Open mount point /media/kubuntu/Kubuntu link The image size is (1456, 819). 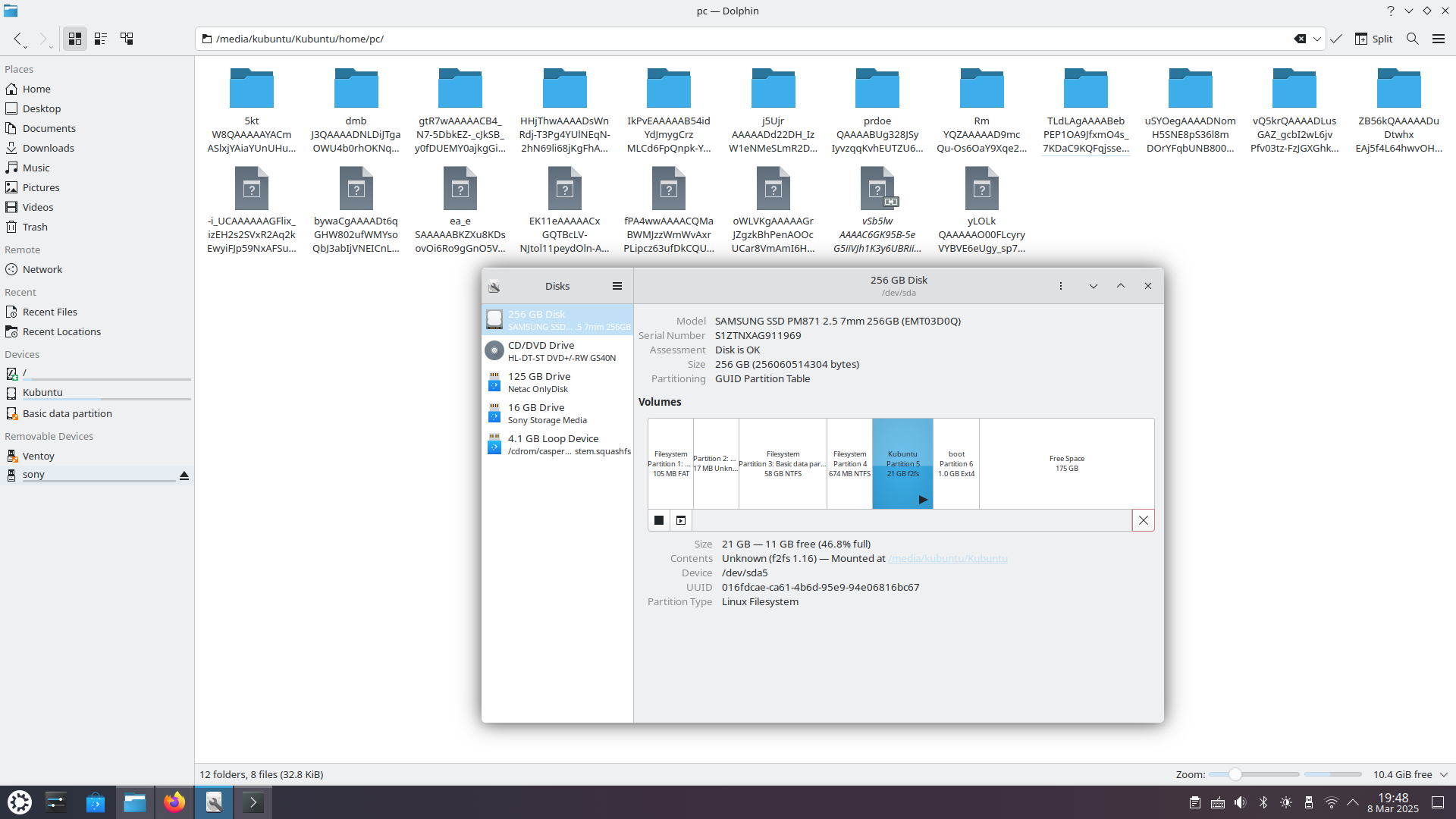click(947, 559)
